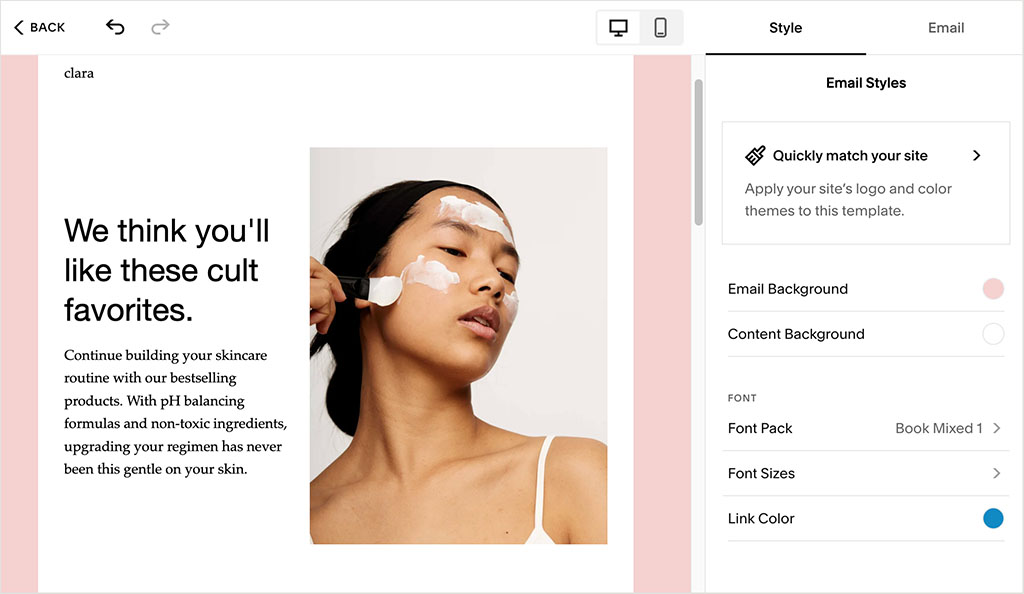Undo the last change

115,27
